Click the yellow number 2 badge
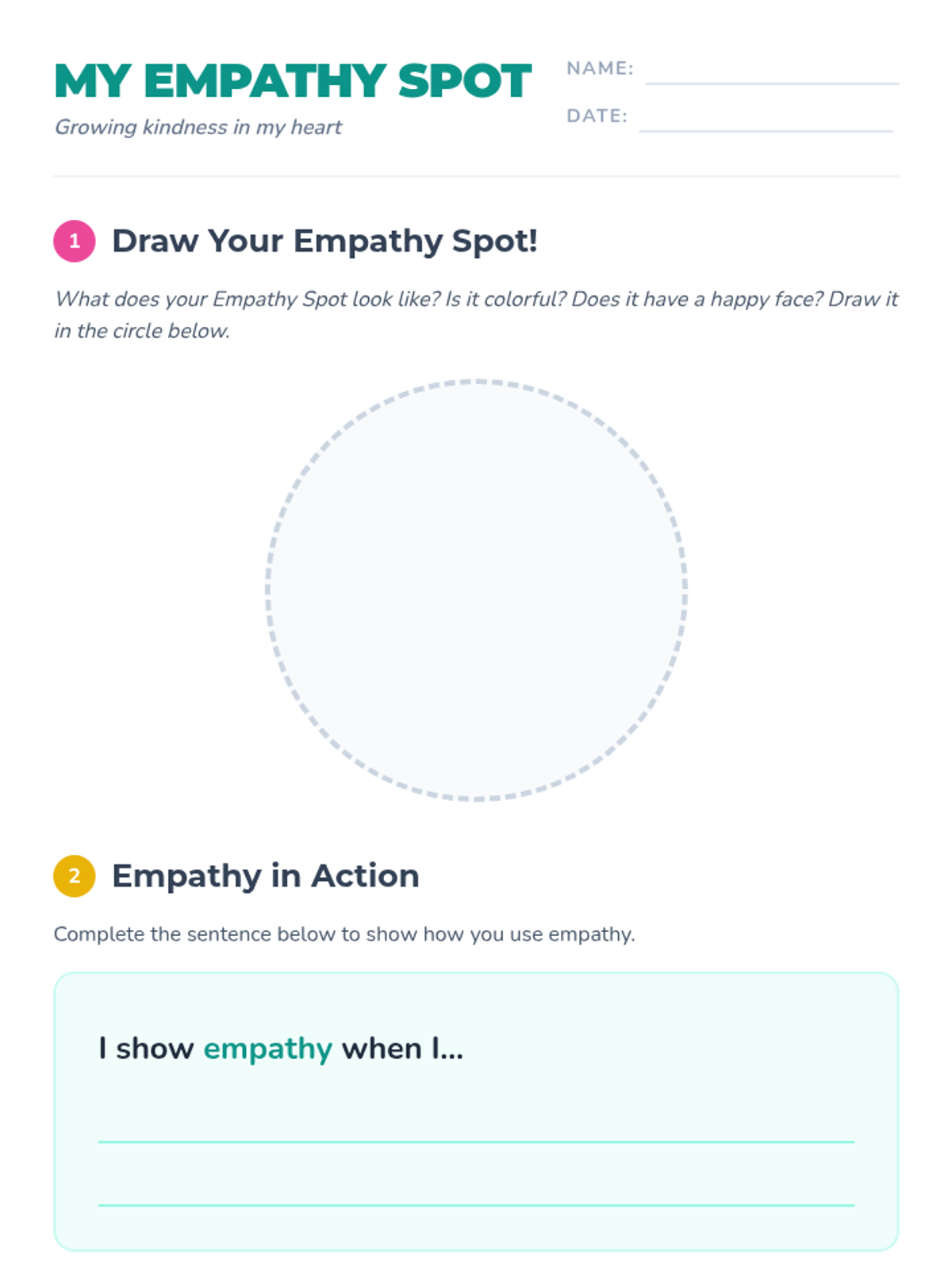This screenshot has width=952, height=1270. pos(75,876)
